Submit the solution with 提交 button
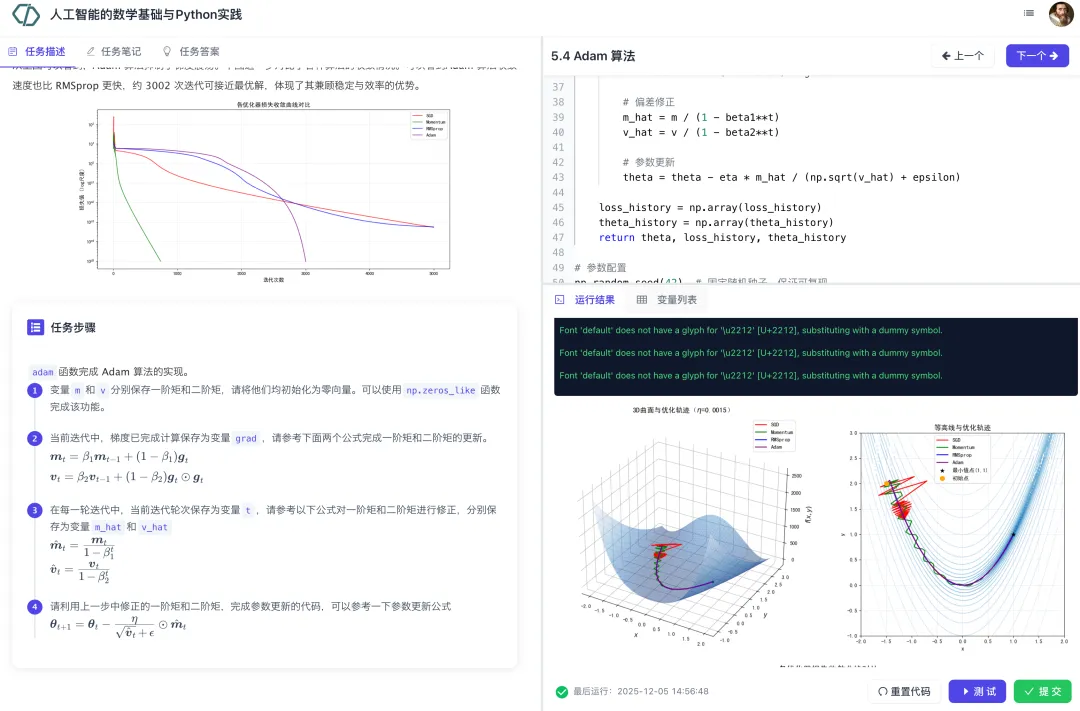 (x=1042, y=691)
